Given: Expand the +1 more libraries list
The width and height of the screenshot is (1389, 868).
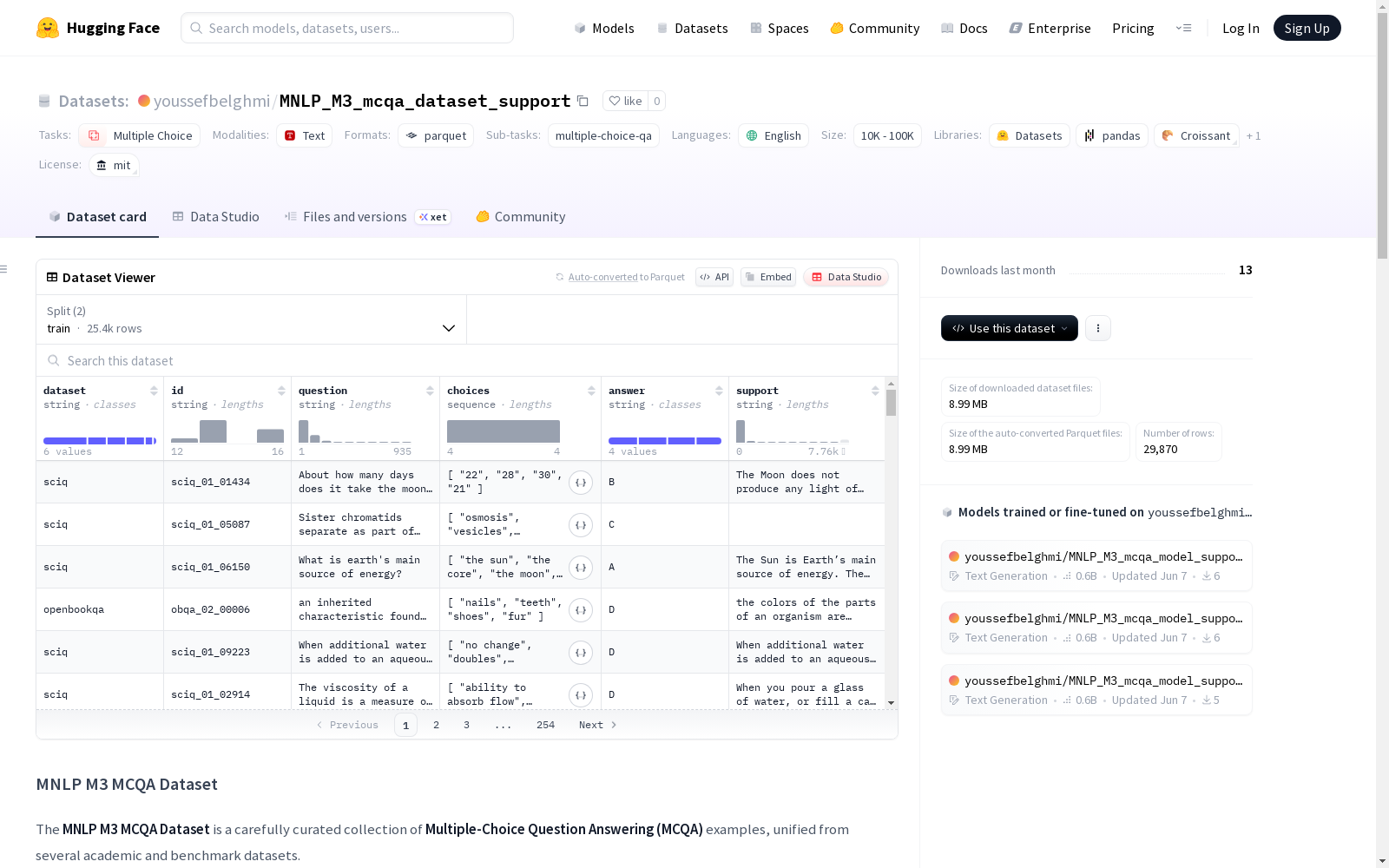Looking at the screenshot, I should 1254,135.
